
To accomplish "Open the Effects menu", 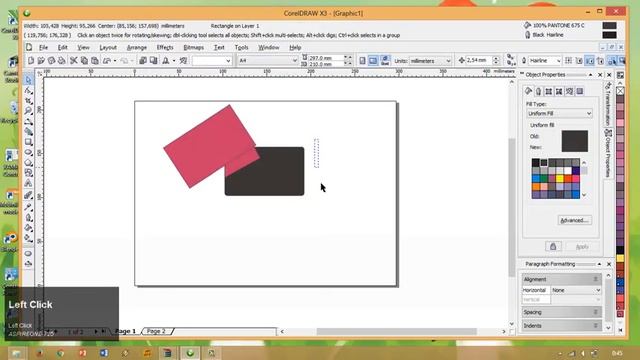I will click(165, 48).
